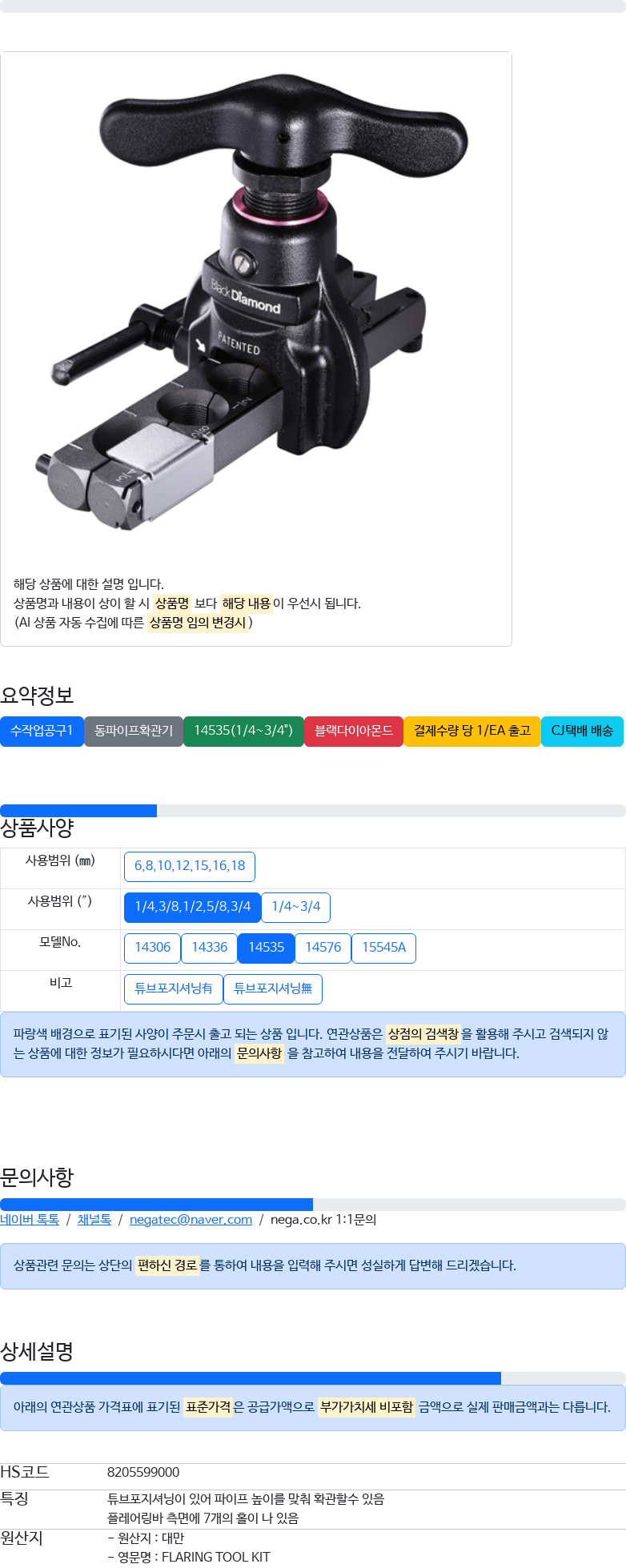Select the 1/4,3/8,1/2,5/8,3/4 inch option
This screenshot has height=1568, width=626.
pyautogui.click(x=193, y=907)
